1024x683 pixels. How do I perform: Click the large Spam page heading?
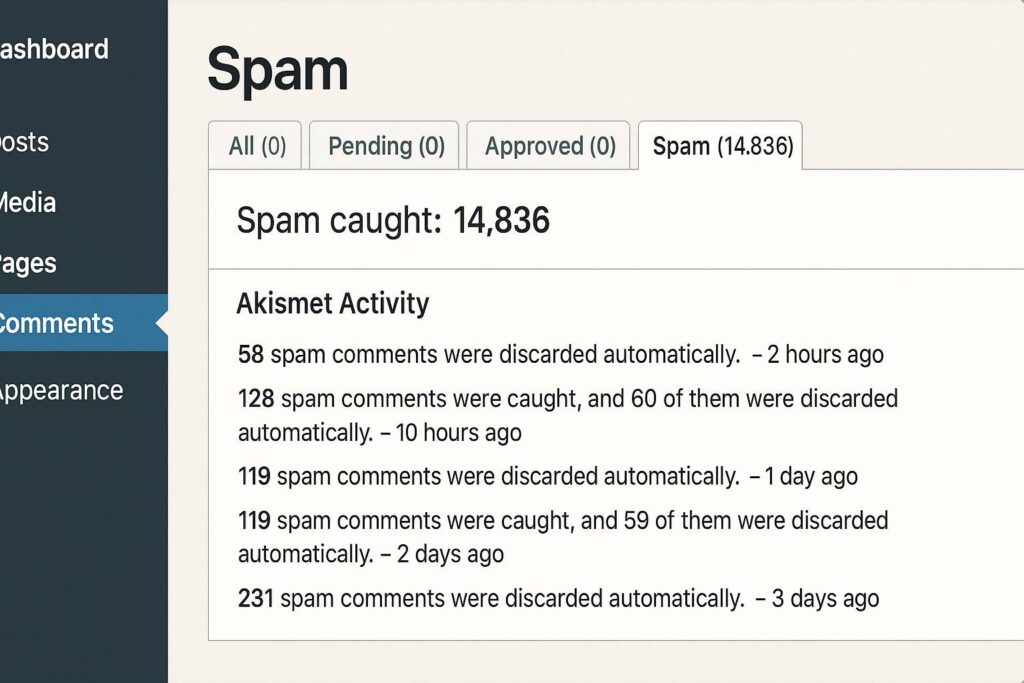(x=278, y=70)
